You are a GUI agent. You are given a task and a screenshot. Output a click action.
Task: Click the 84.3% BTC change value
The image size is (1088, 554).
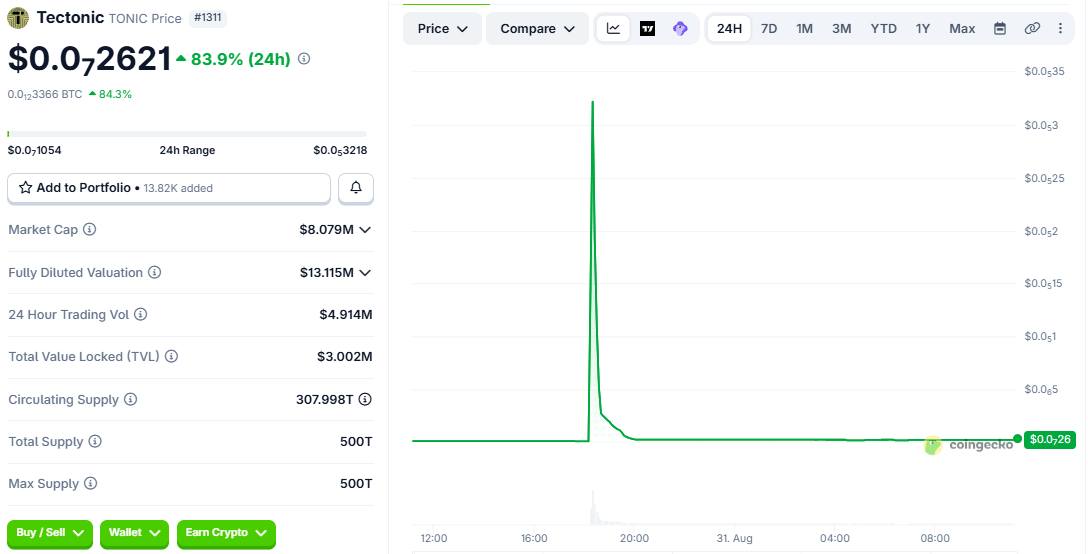tap(115, 94)
